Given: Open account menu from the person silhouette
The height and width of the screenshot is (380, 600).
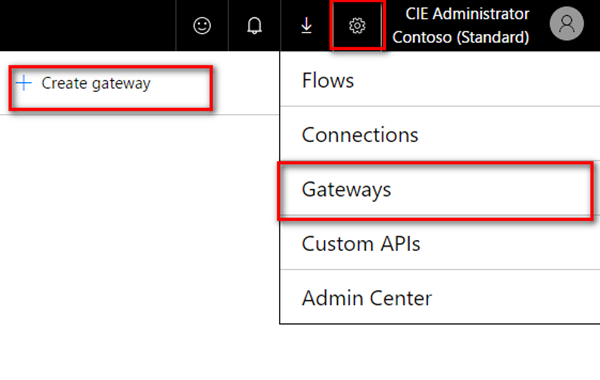Looking at the screenshot, I should click(567, 24).
